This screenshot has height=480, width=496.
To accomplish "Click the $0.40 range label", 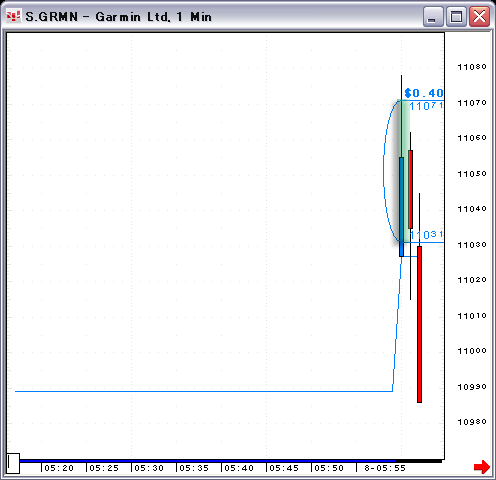I will [x=424, y=93].
